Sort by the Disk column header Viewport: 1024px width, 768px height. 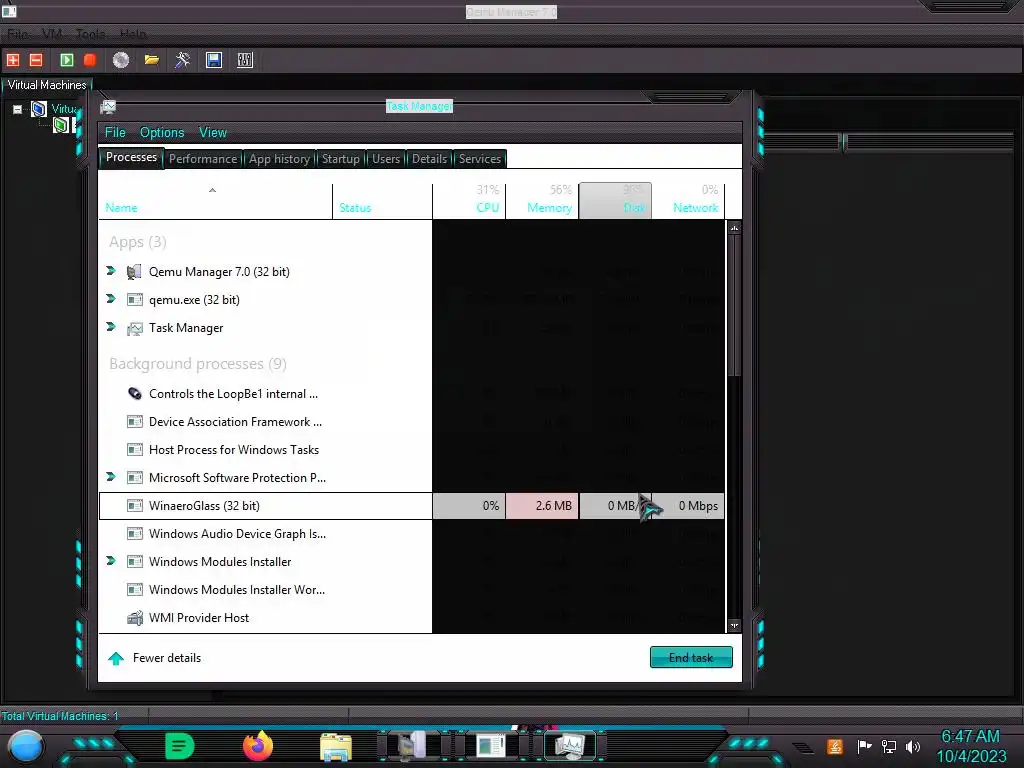point(615,201)
